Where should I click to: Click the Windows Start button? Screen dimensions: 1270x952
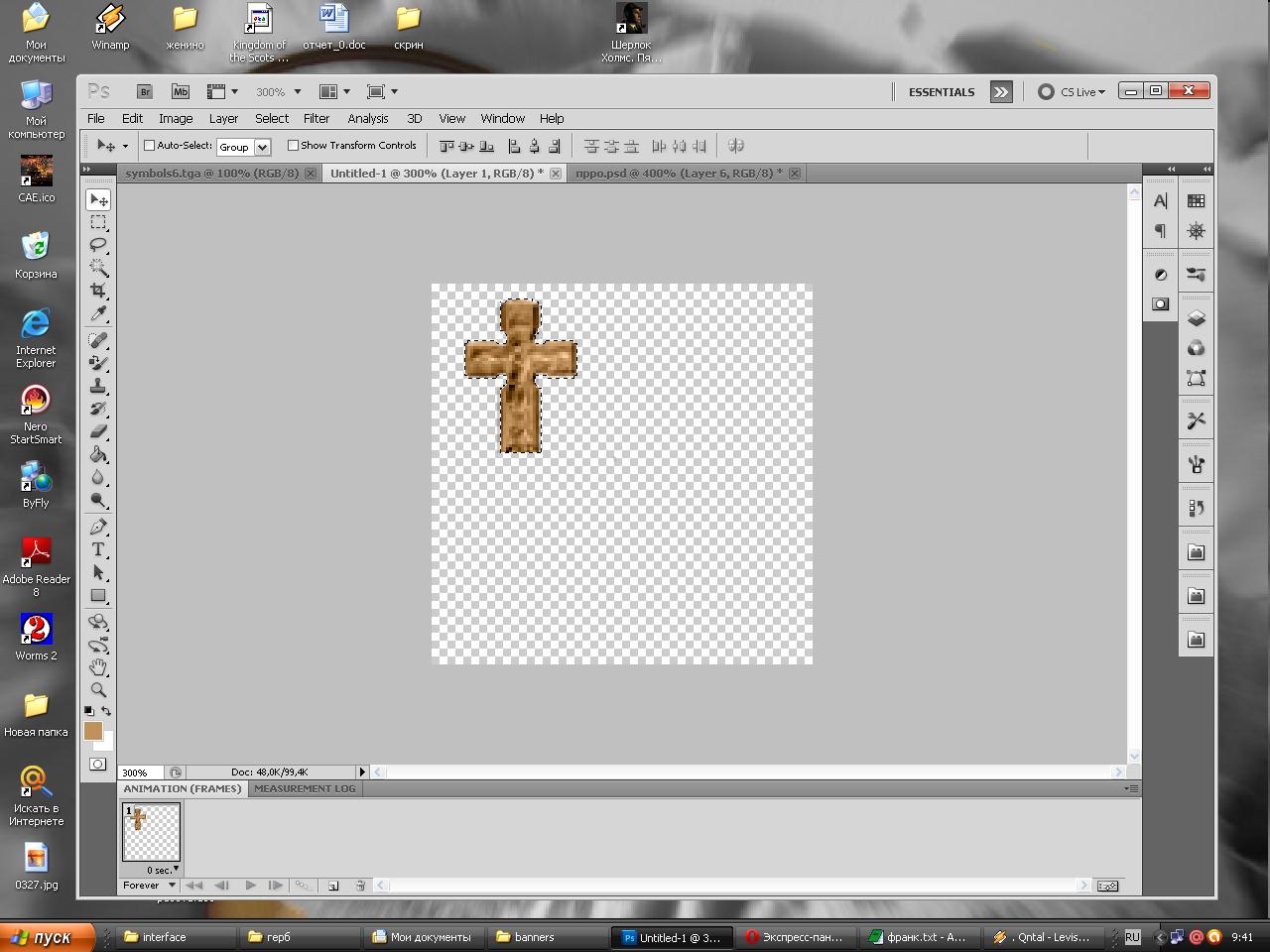pyautogui.click(x=47, y=937)
